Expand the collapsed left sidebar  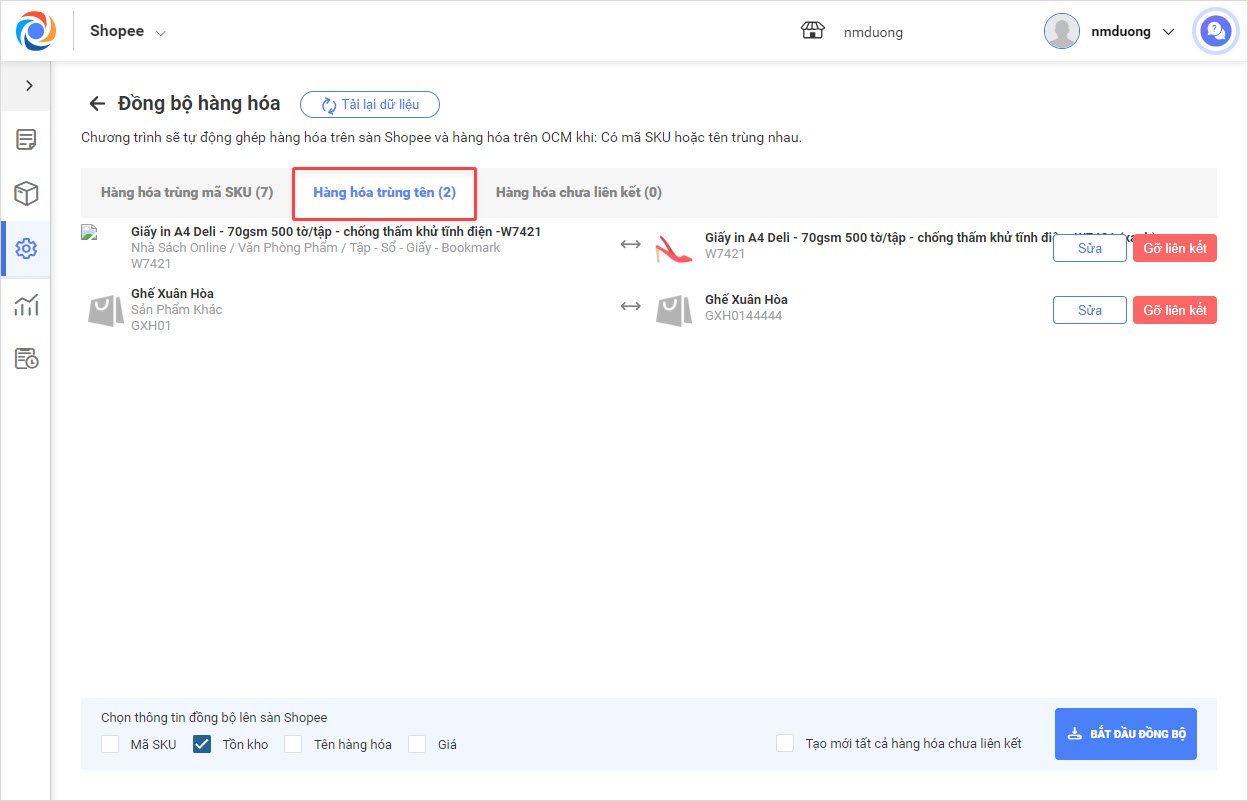(29, 86)
